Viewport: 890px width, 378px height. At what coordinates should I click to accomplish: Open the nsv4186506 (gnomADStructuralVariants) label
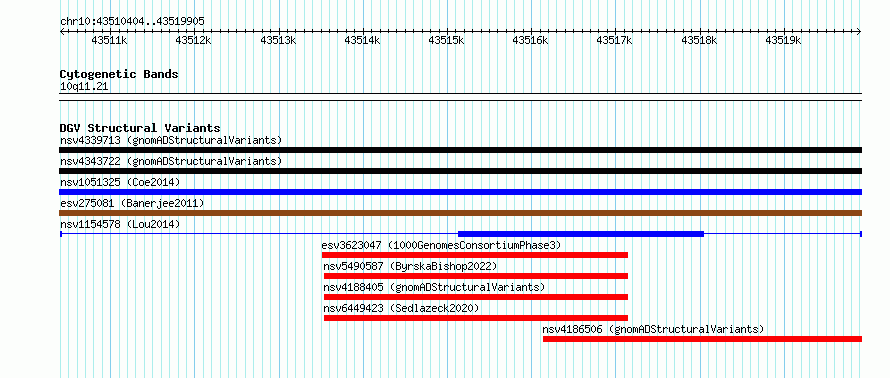tap(653, 329)
